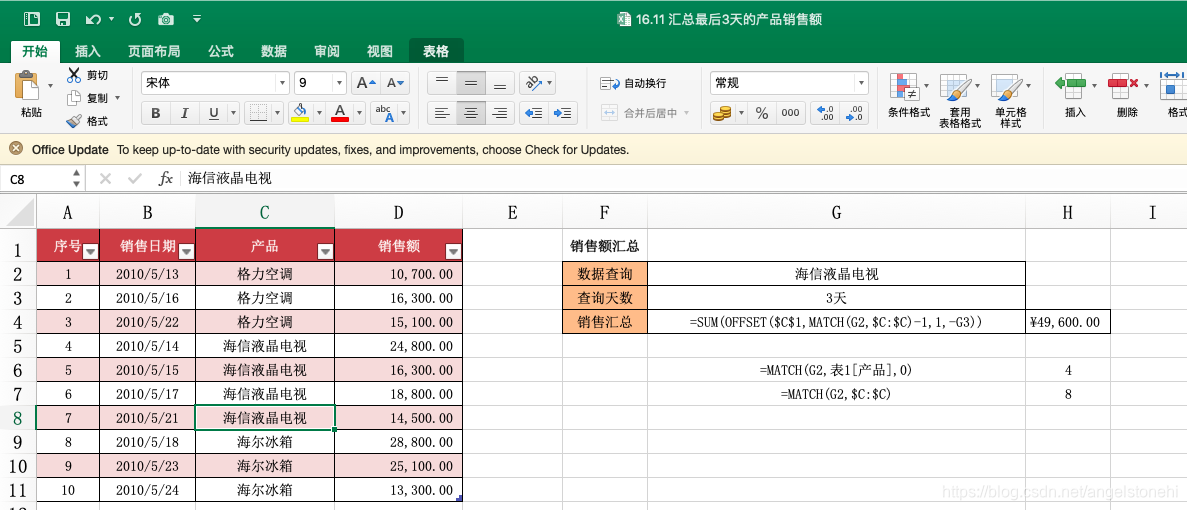Click the Redo icon in title bar
Viewport: 1187px width, 510px height.
tap(136, 19)
